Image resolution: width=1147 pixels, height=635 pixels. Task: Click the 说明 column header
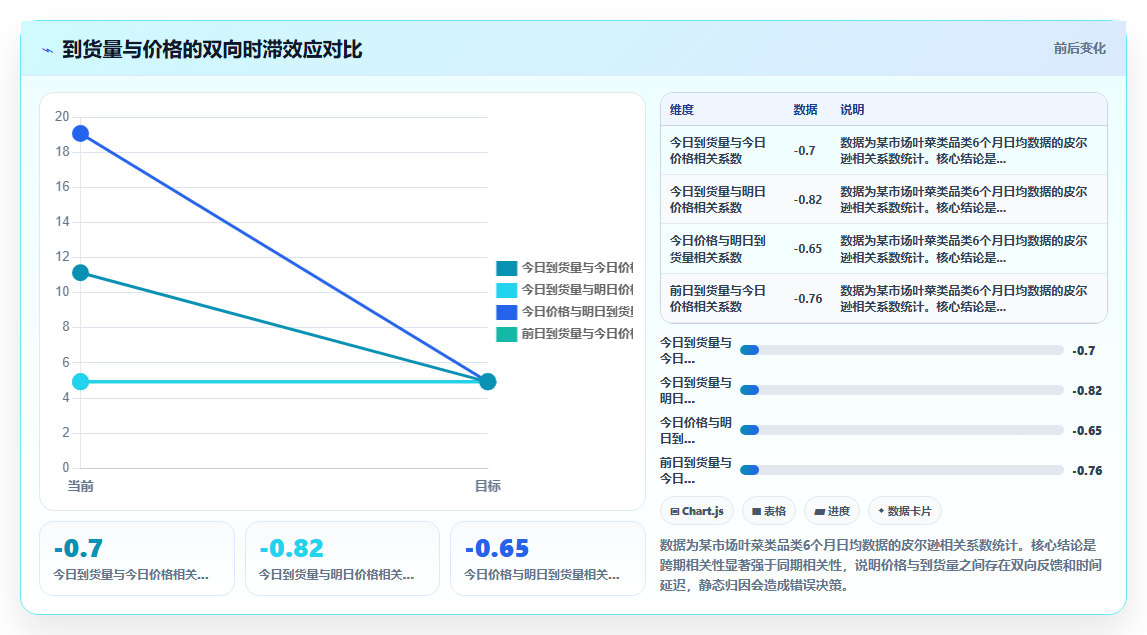click(852, 110)
